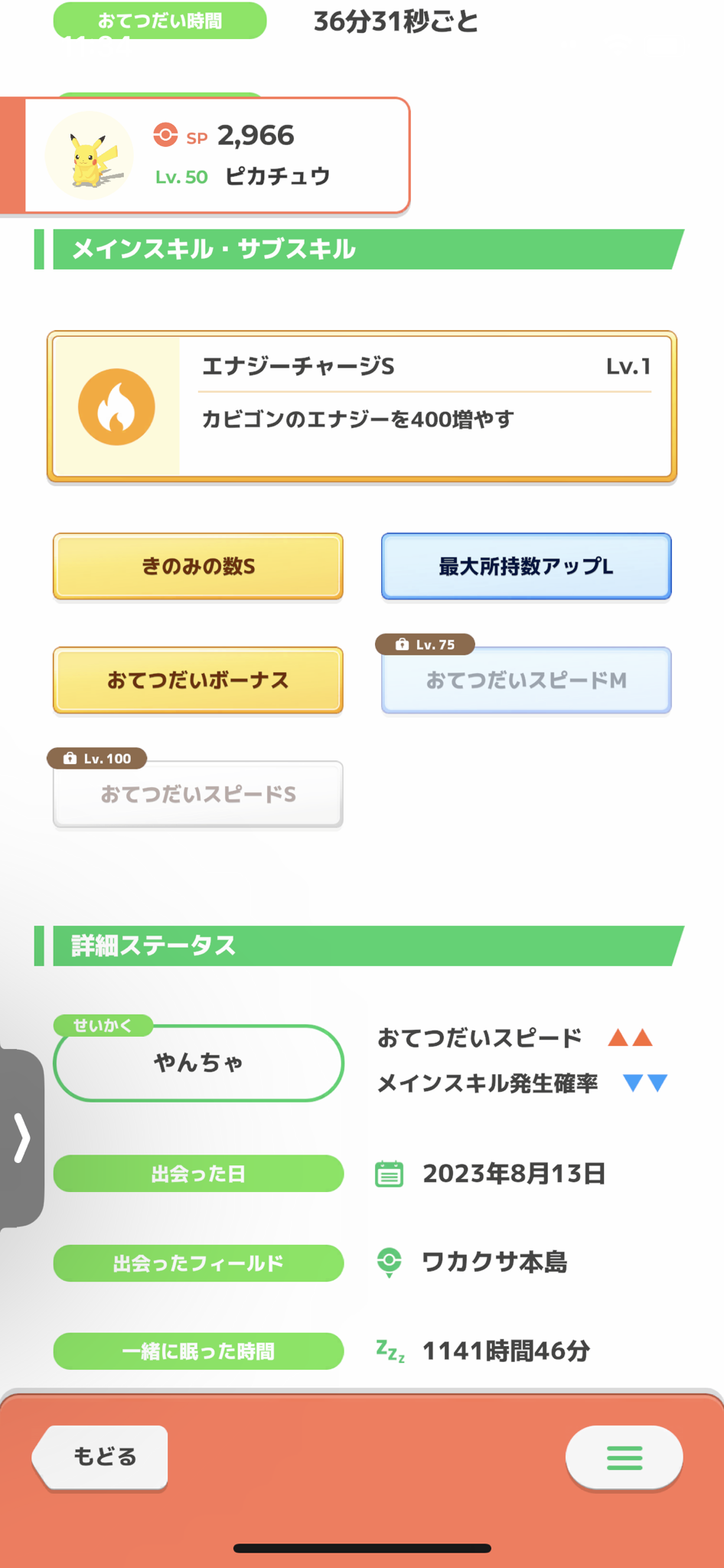724x1568 pixels.
Task: Open the エナジーチャージS main skill card
Action: click(x=362, y=407)
